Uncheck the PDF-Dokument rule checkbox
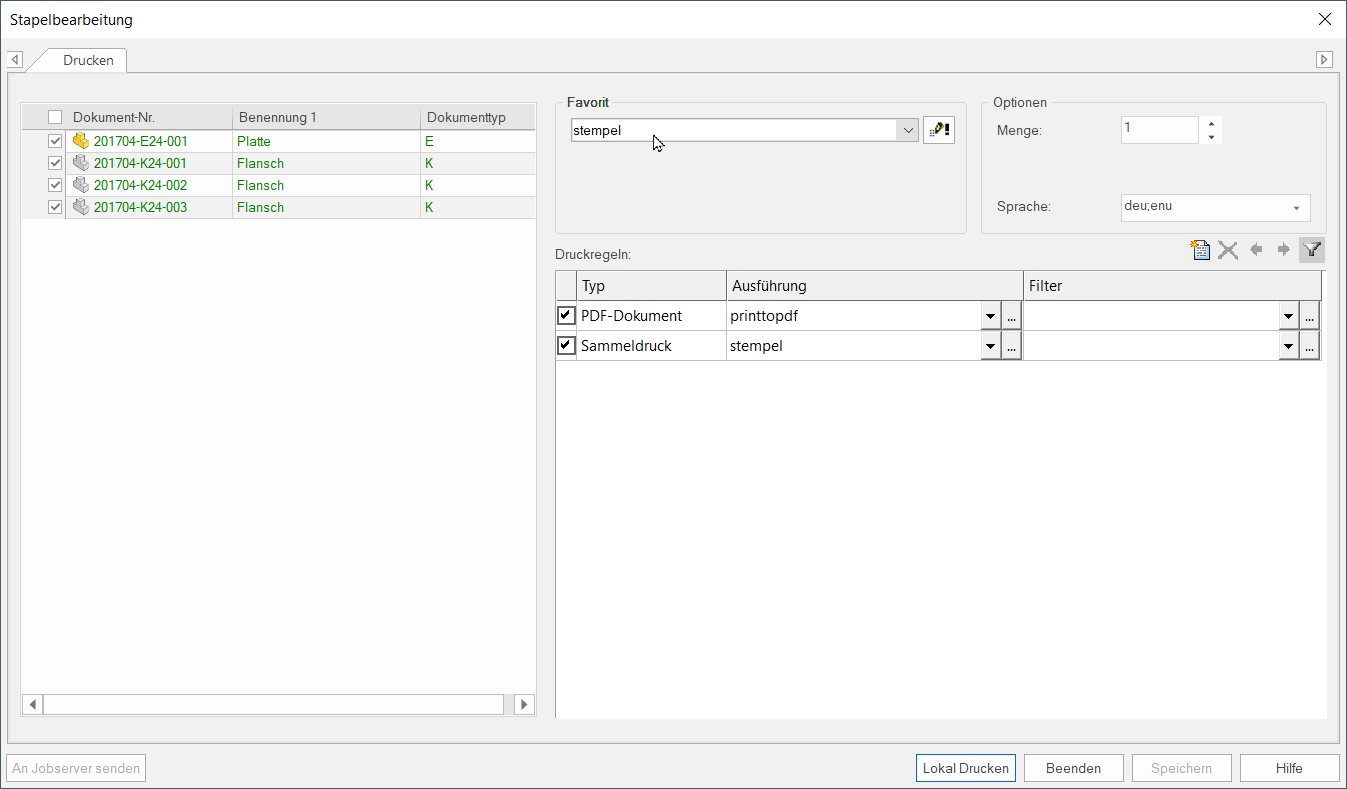 [566, 316]
